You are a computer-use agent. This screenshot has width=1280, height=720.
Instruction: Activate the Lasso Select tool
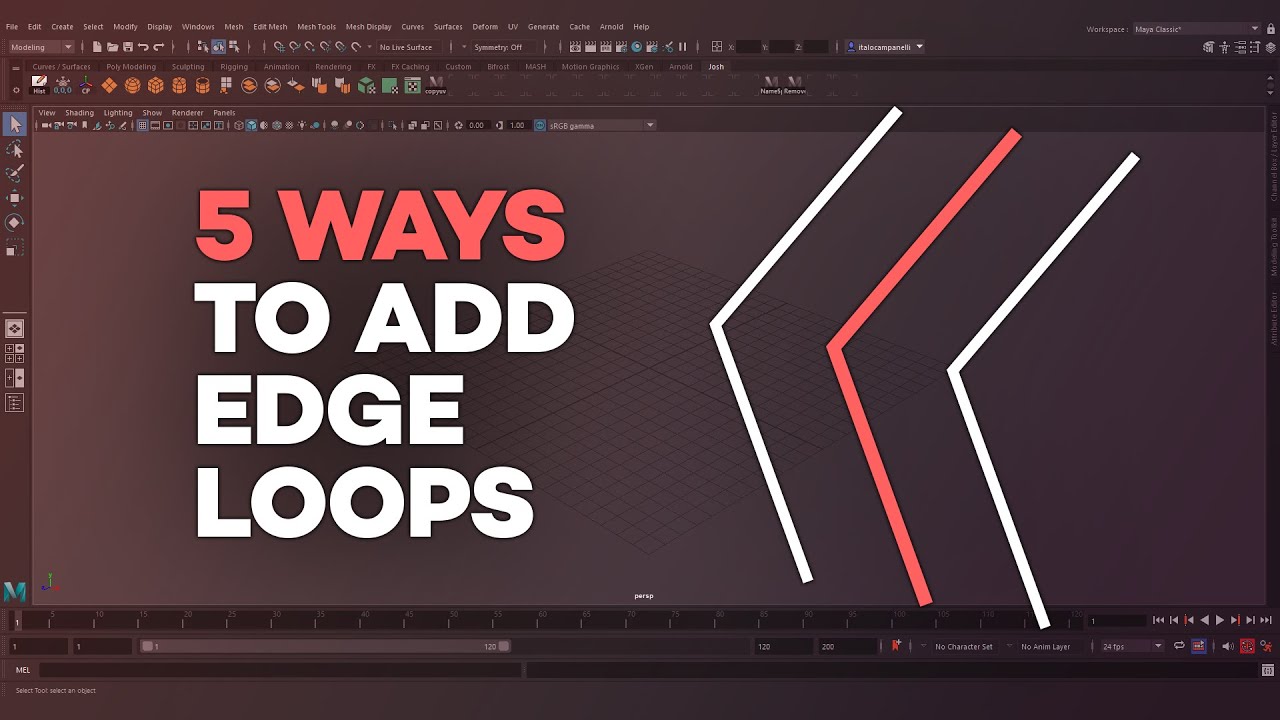15,149
